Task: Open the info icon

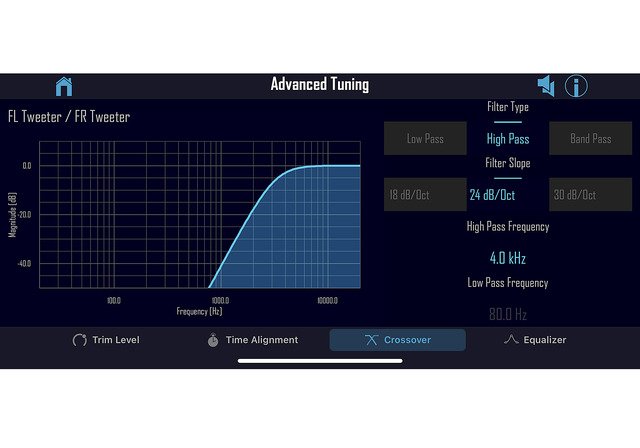Action: [576, 86]
